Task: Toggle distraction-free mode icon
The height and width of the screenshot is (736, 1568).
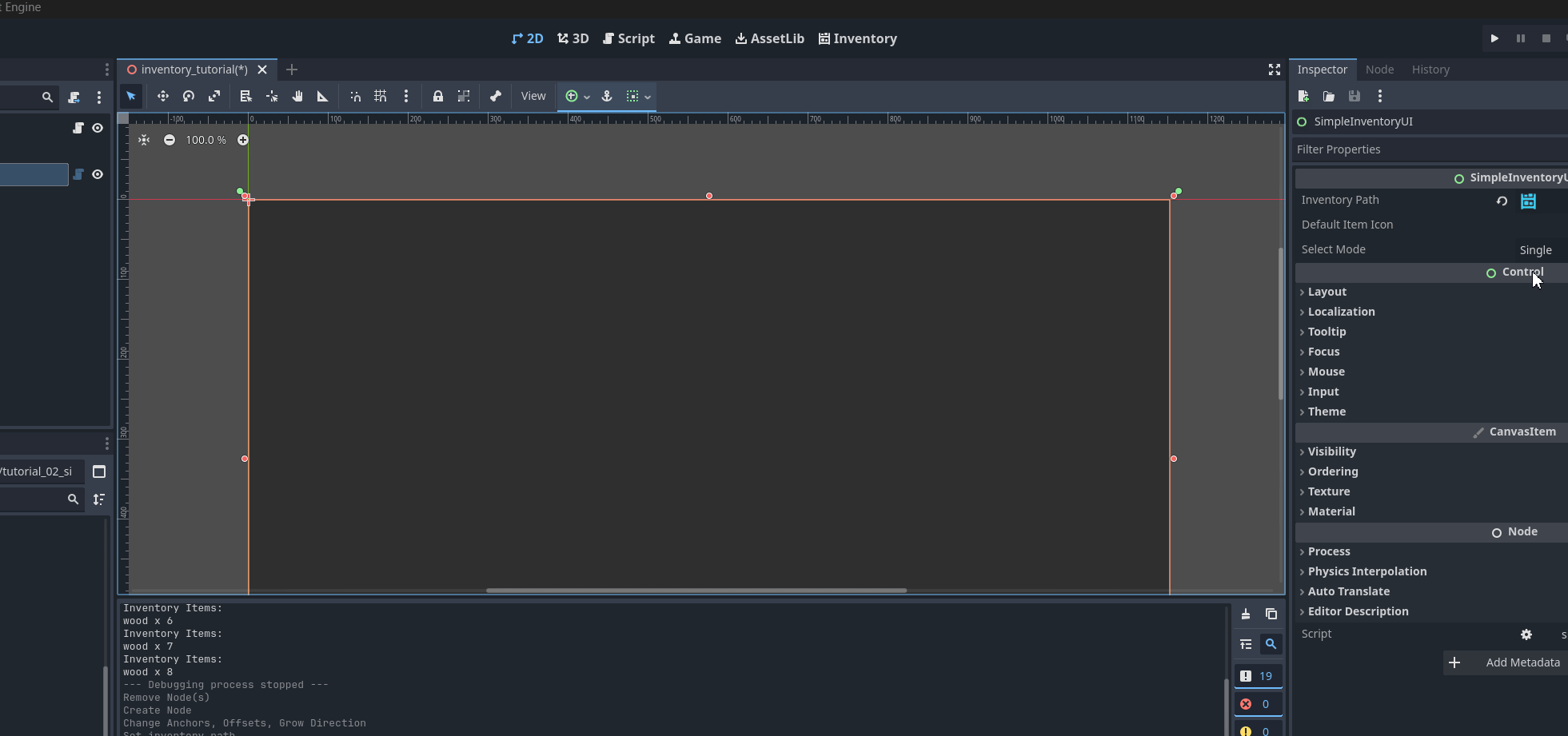Action: (1275, 70)
